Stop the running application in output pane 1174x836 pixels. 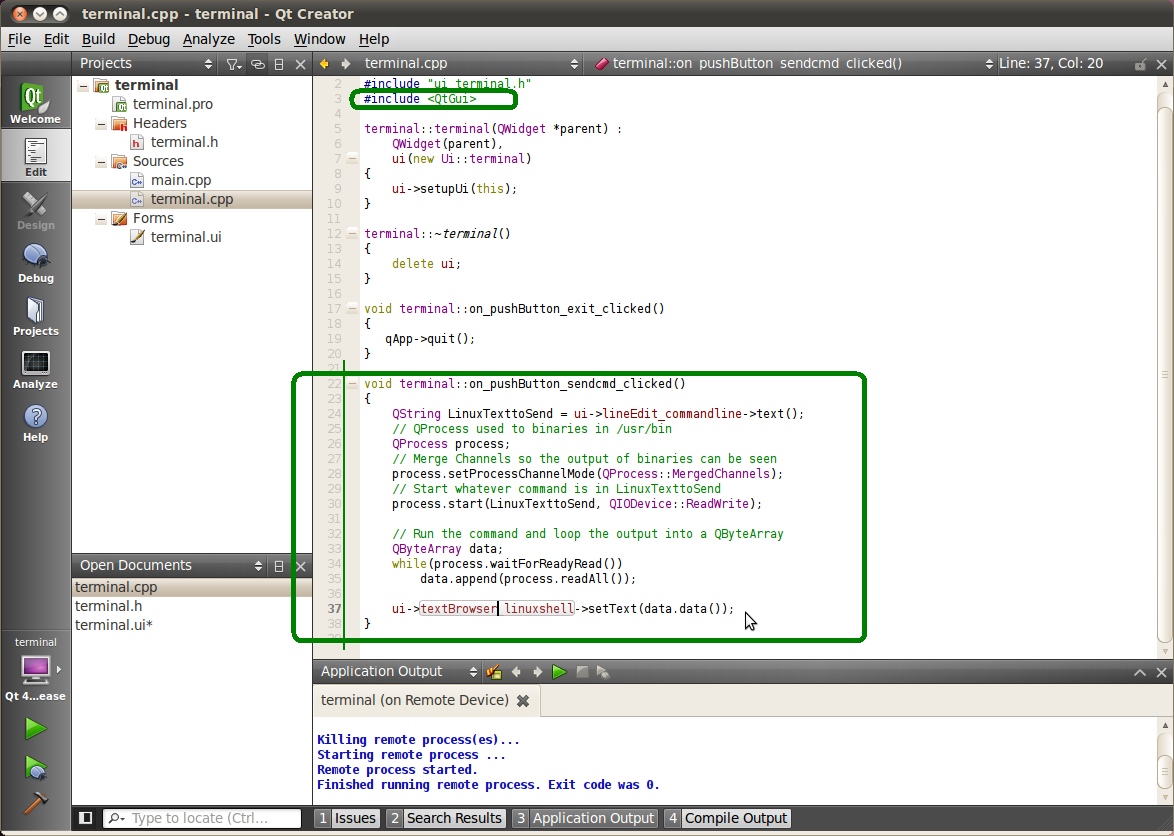[582, 672]
